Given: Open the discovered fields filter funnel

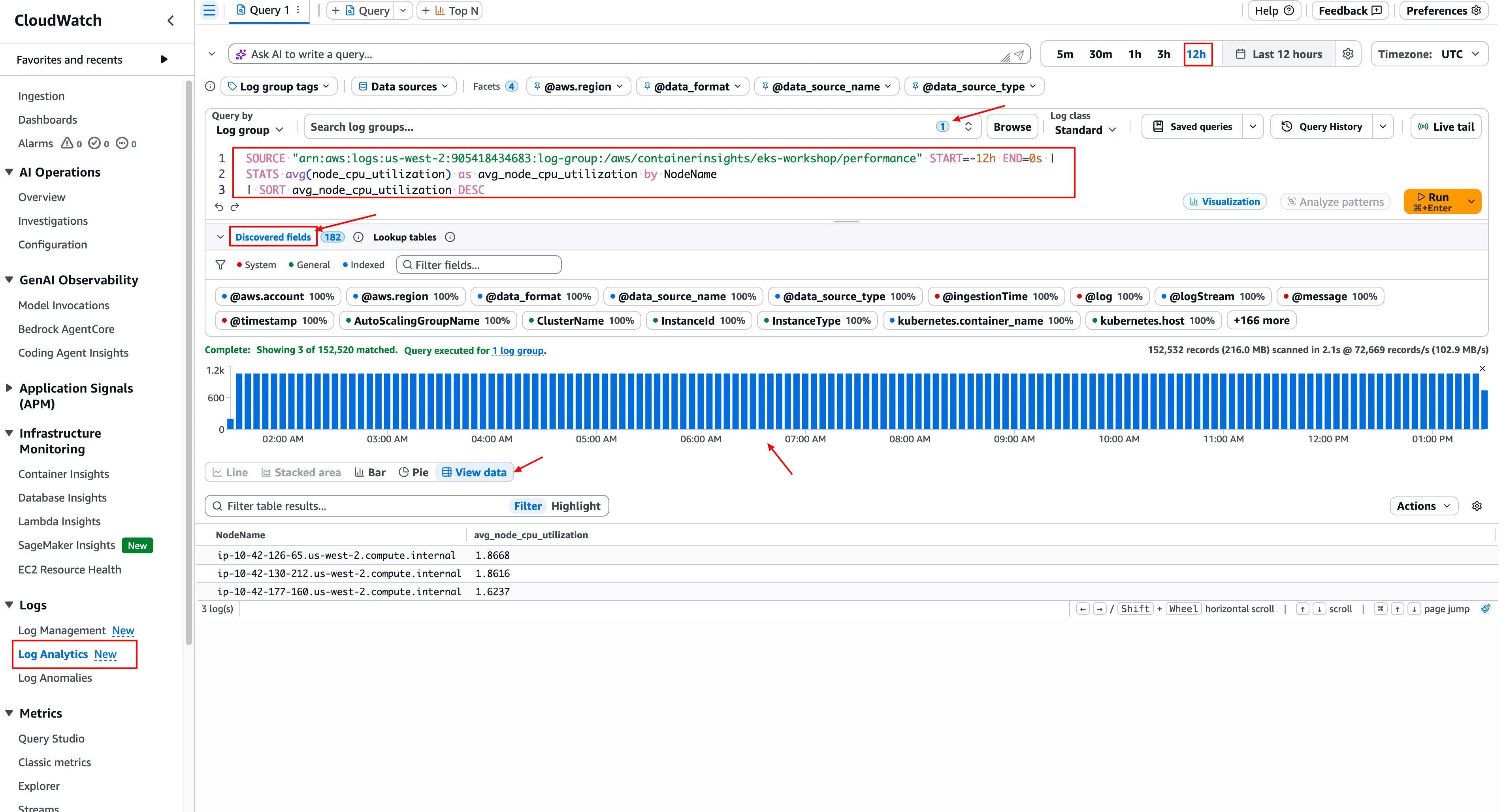Looking at the screenshot, I should pos(220,265).
